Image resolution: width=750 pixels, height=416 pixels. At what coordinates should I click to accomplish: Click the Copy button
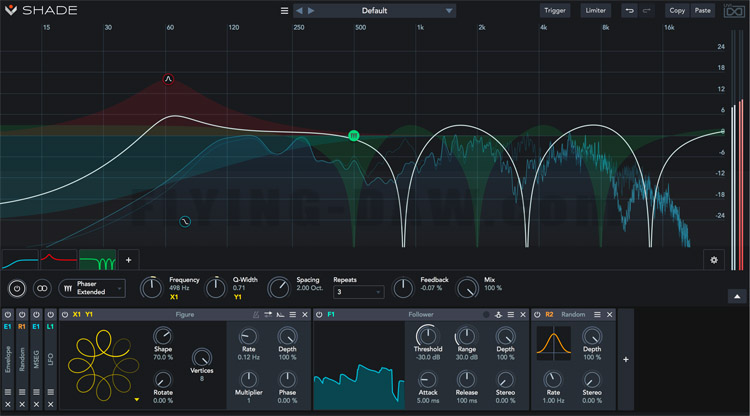pos(677,11)
